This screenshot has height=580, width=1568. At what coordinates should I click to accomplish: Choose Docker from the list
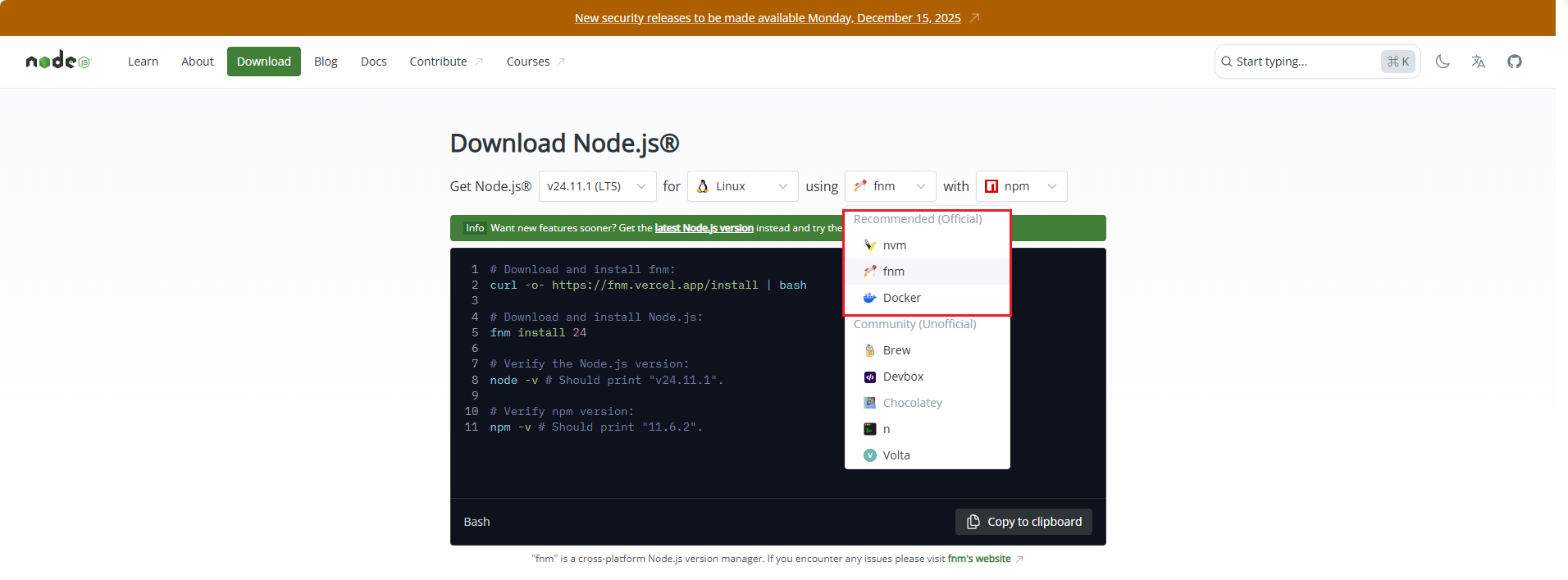click(x=928, y=298)
